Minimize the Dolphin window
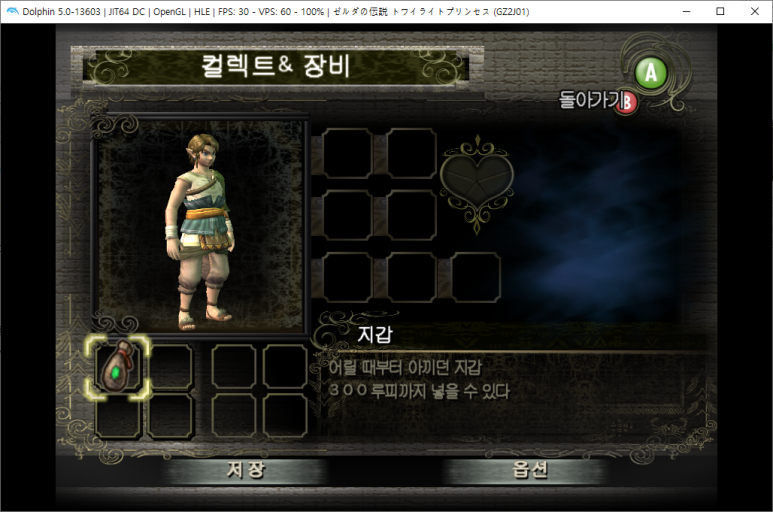The height and width of the screenshot is (512, 773). 686,11
